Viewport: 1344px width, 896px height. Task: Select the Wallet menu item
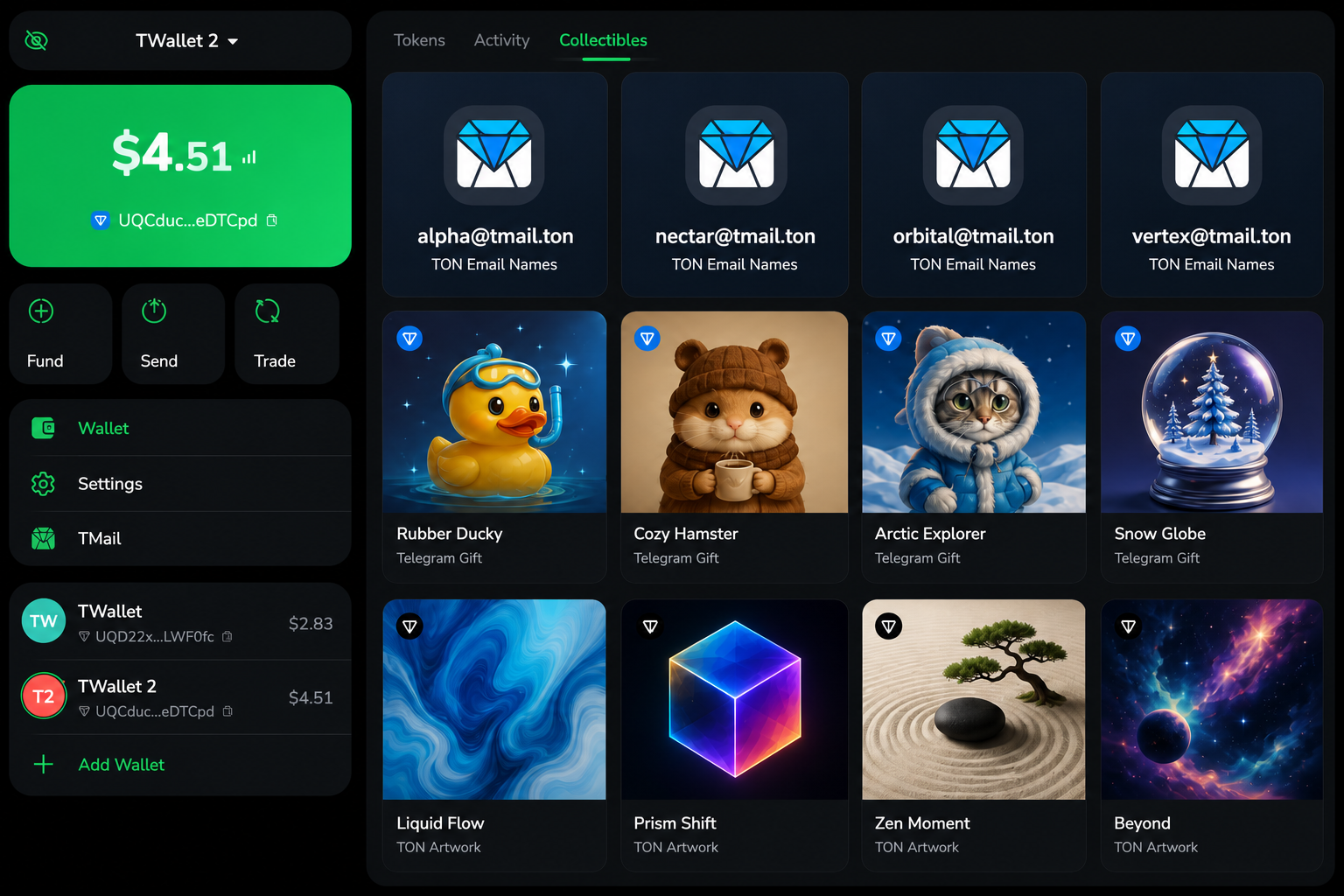(180, 428)
